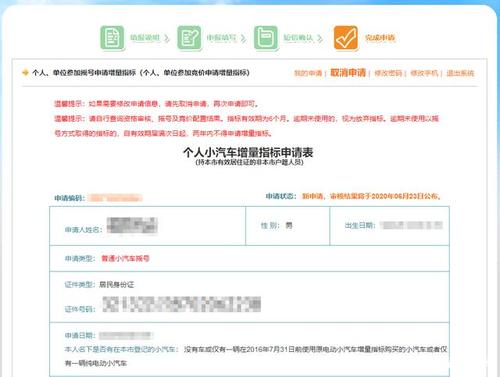500x377 pixels.
Task: Click the green document icon for step one
Action: 112,38
